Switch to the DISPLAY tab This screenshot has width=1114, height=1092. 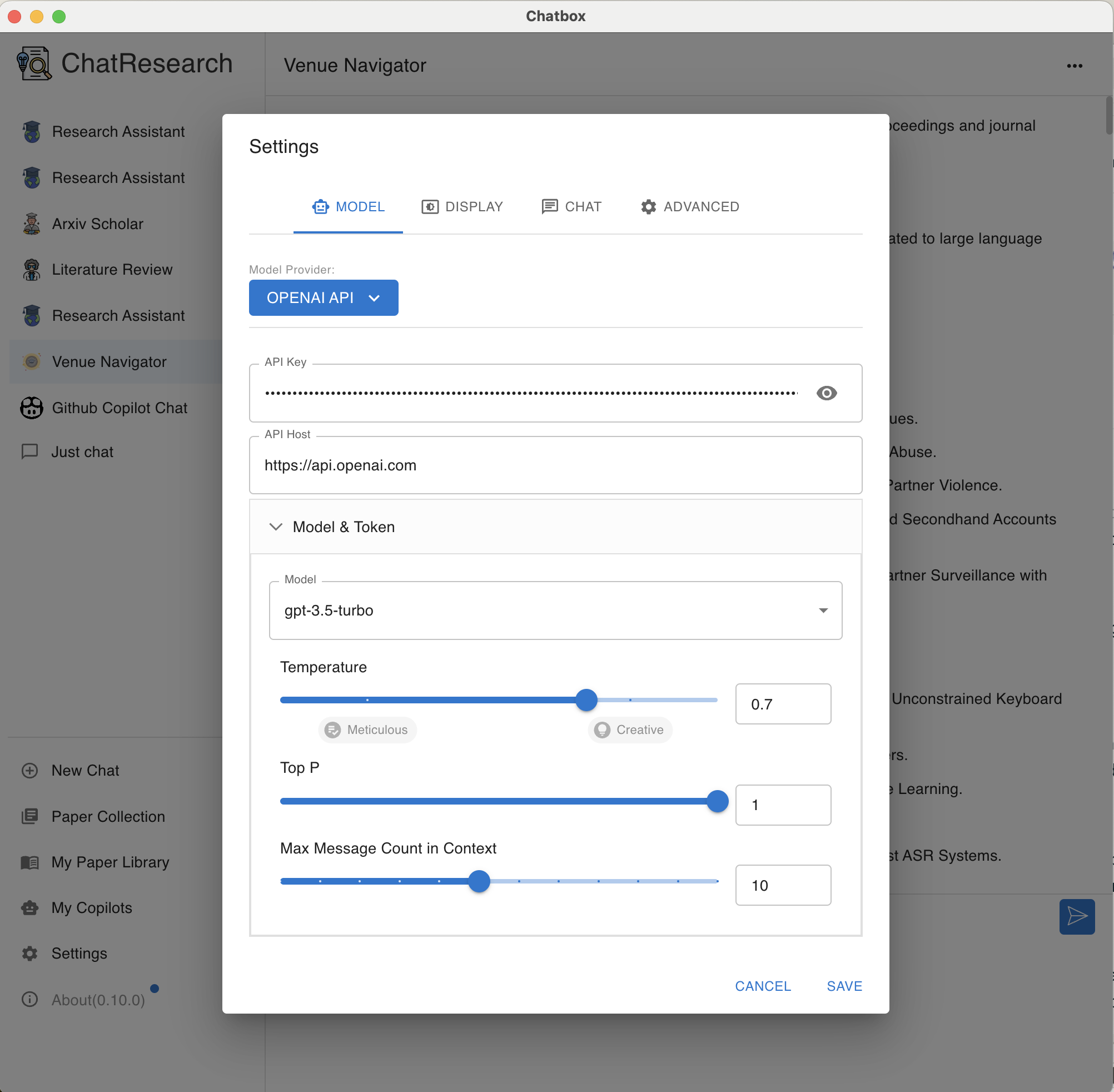click(462, 207)
